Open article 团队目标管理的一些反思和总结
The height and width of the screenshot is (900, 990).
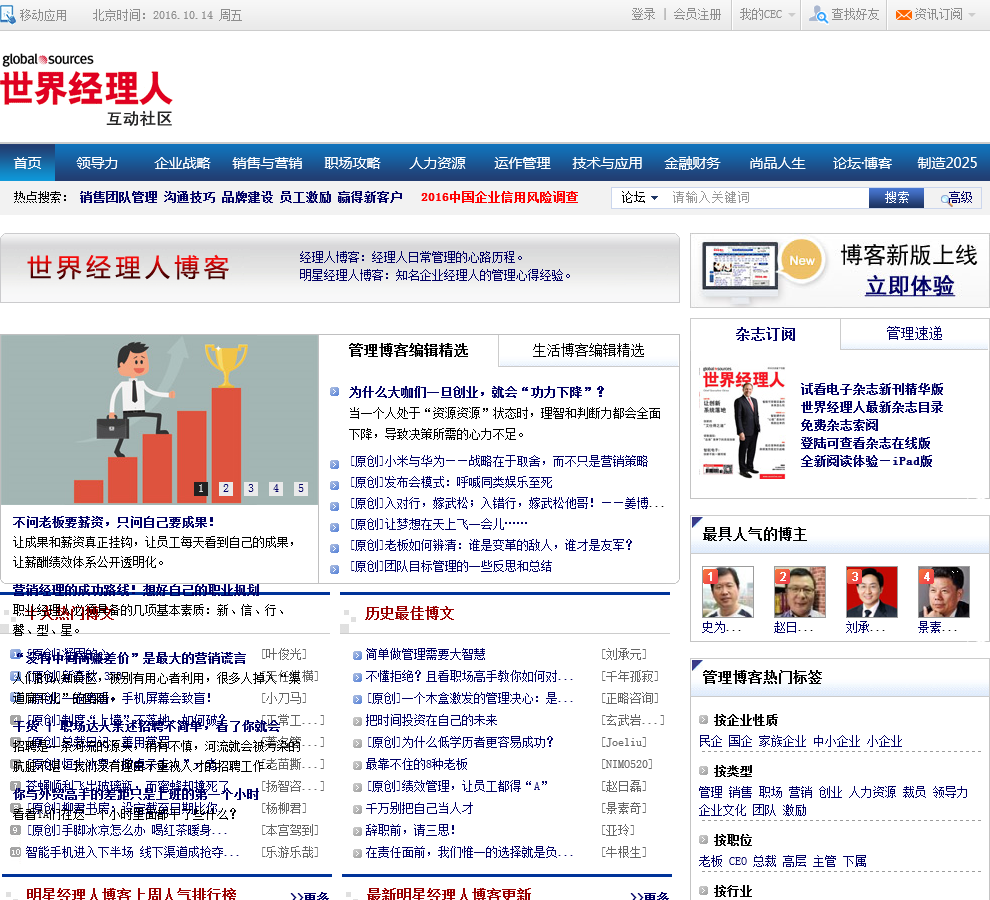451,567
